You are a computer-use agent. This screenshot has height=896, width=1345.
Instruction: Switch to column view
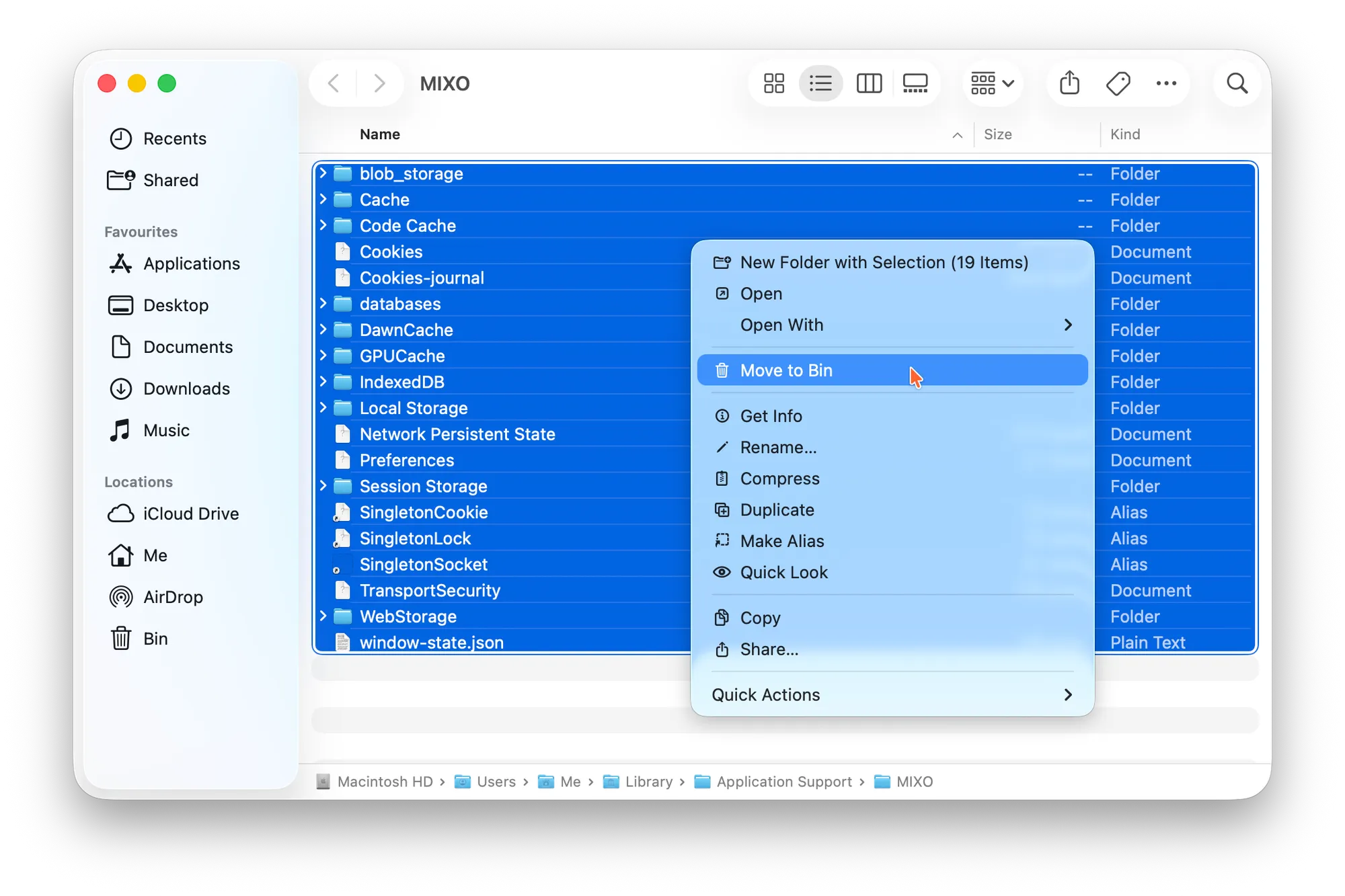click(868, 83)
